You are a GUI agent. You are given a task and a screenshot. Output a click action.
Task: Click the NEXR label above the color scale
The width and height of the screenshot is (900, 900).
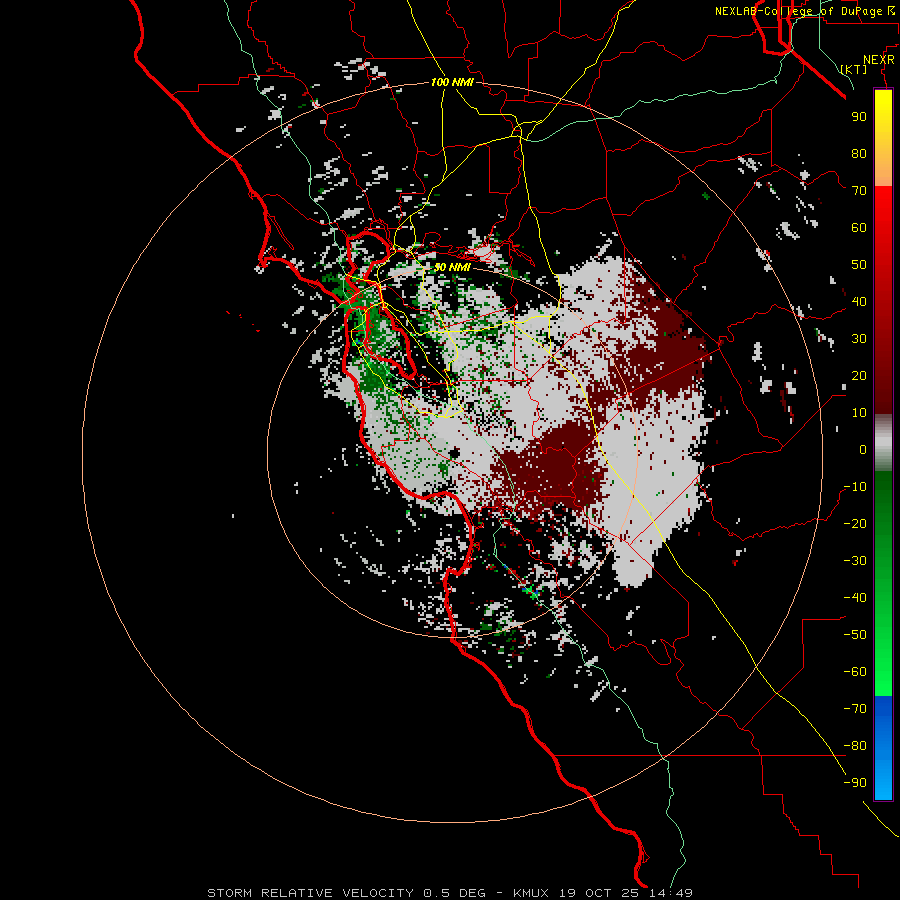click(x=878, y=60)
